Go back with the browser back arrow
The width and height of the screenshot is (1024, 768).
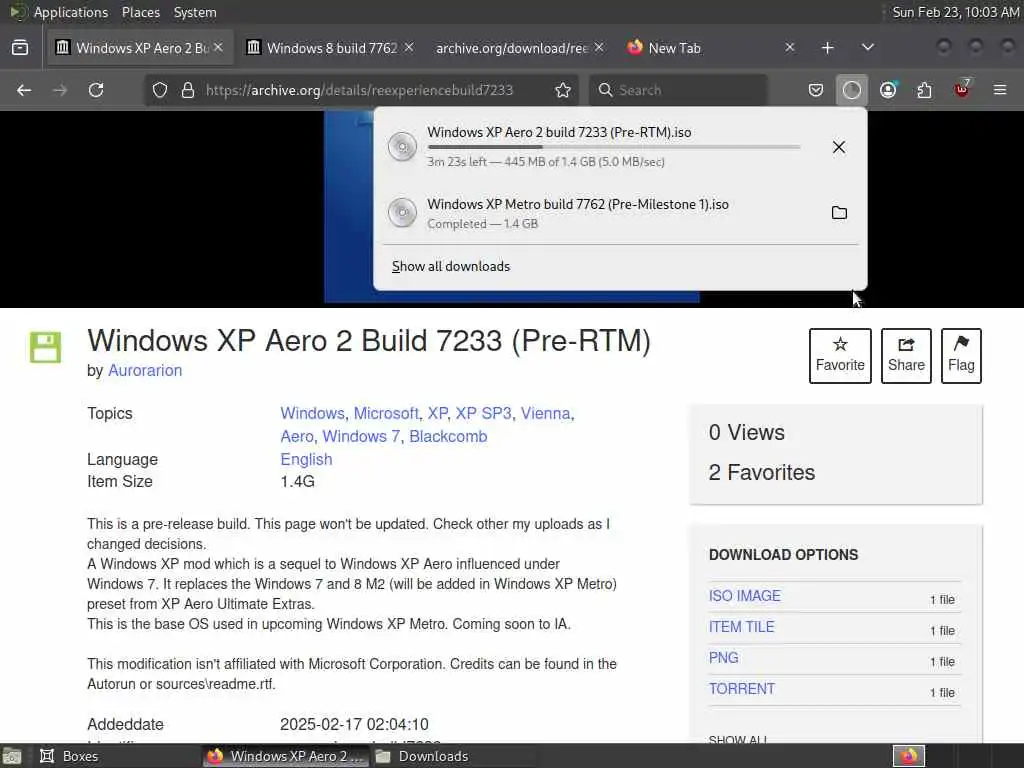click(x=24, y=90)
